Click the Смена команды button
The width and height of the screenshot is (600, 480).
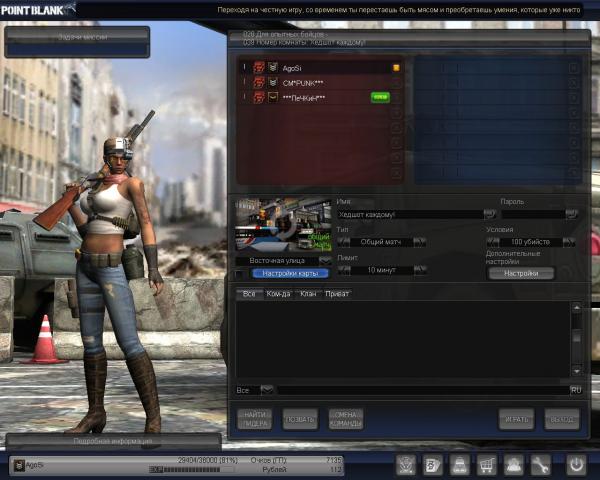pos(345,419)
